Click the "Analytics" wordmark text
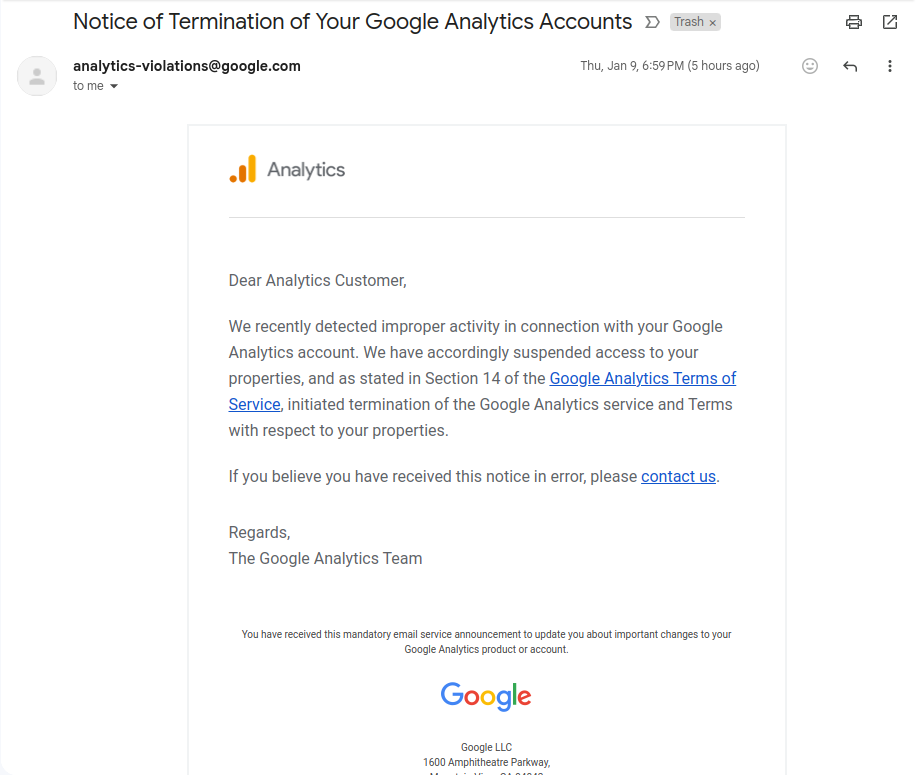The height and width of the screenshot is (775, 916). point(306,170)
